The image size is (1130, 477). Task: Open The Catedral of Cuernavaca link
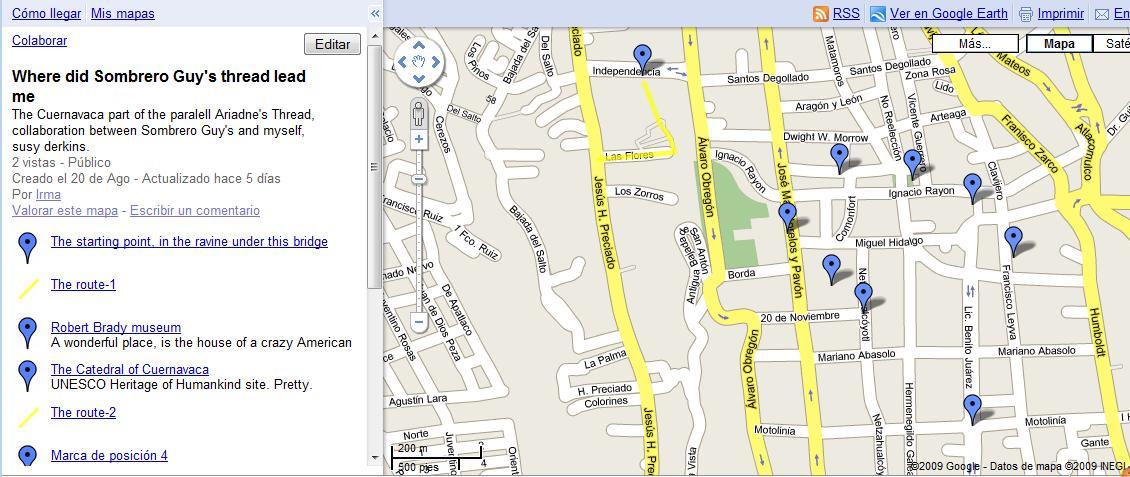tap(130, 369)
